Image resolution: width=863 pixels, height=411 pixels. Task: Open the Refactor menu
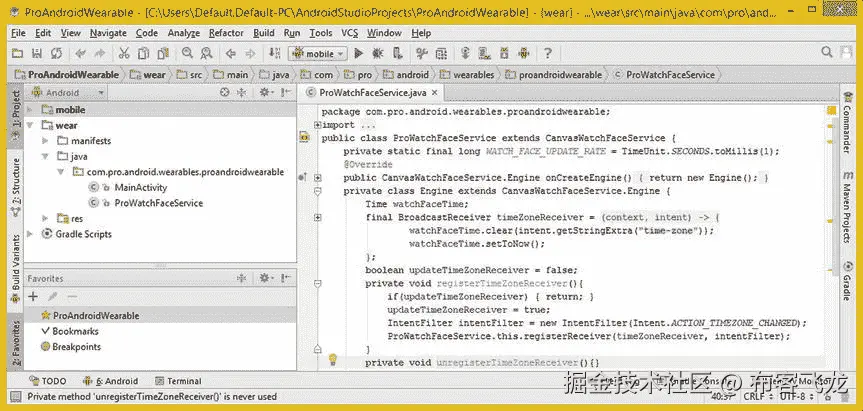click(226, 33)
